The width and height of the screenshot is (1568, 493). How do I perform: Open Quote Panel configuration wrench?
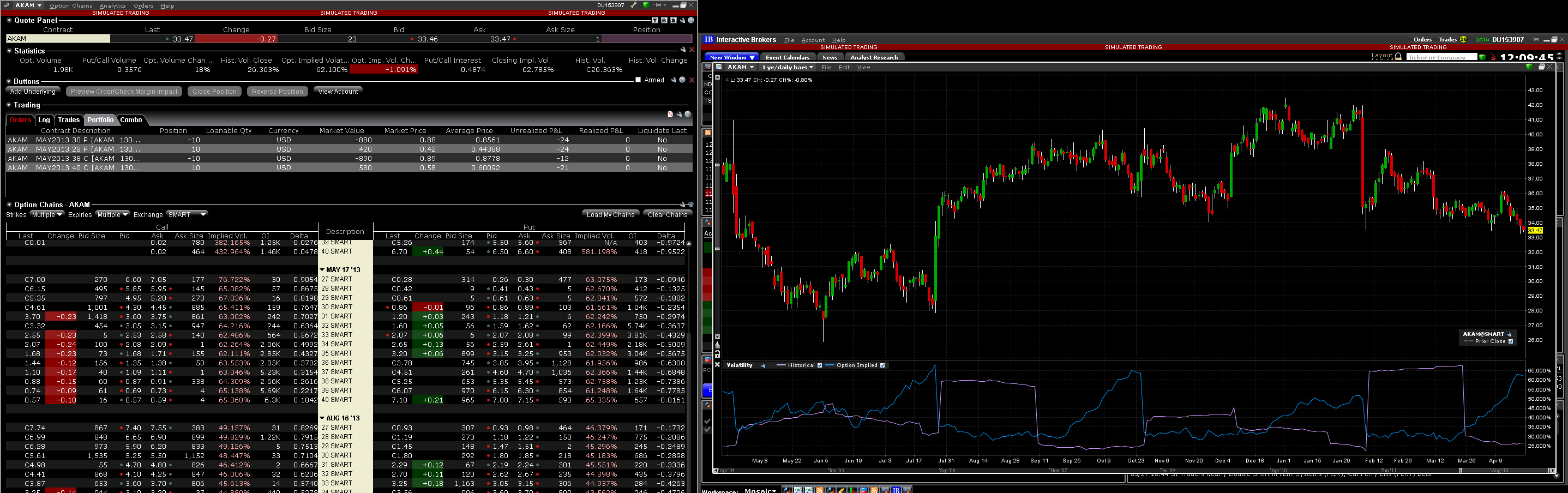[x=682, y=20]
